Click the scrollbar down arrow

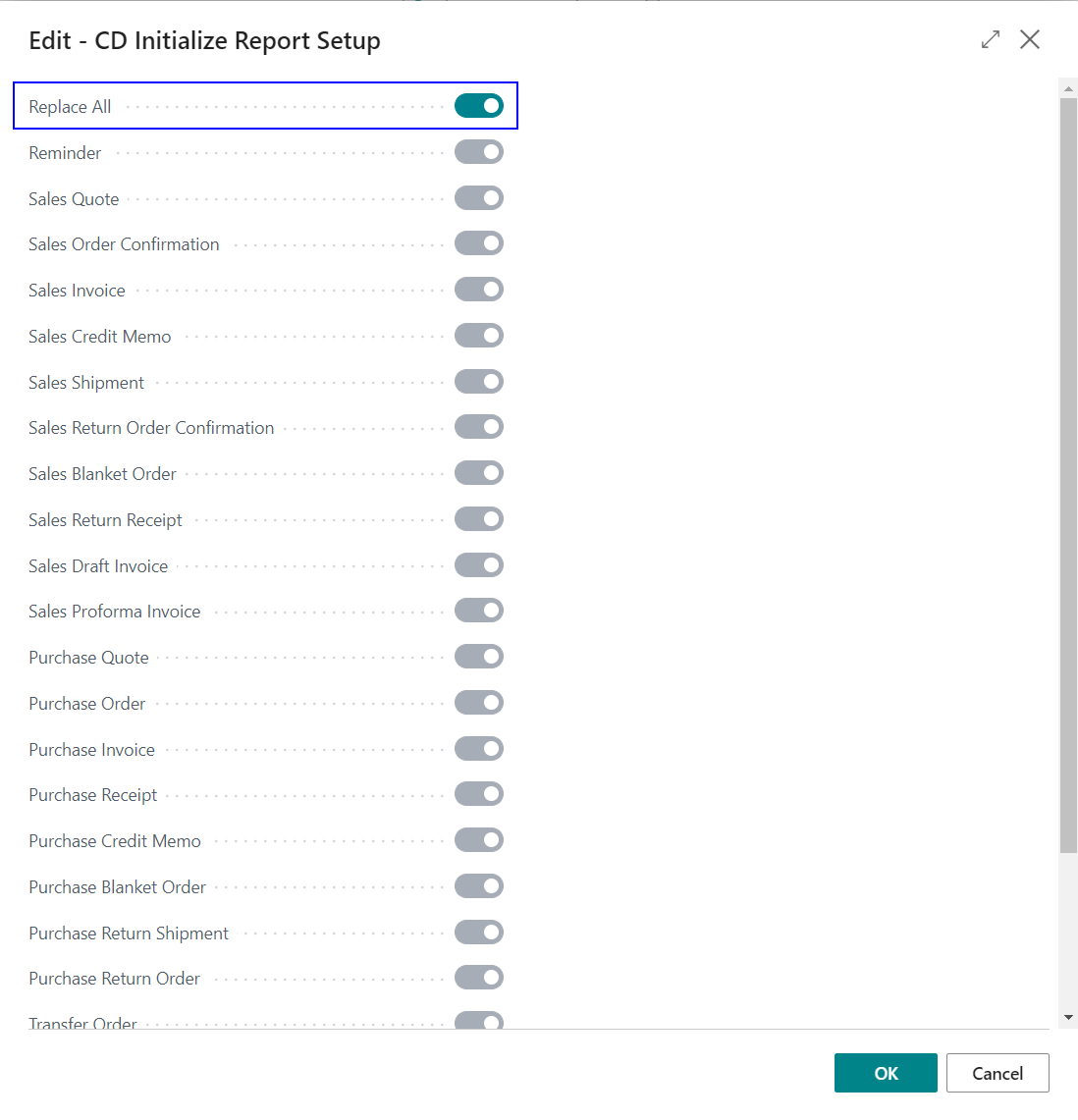point(1069,1017)
